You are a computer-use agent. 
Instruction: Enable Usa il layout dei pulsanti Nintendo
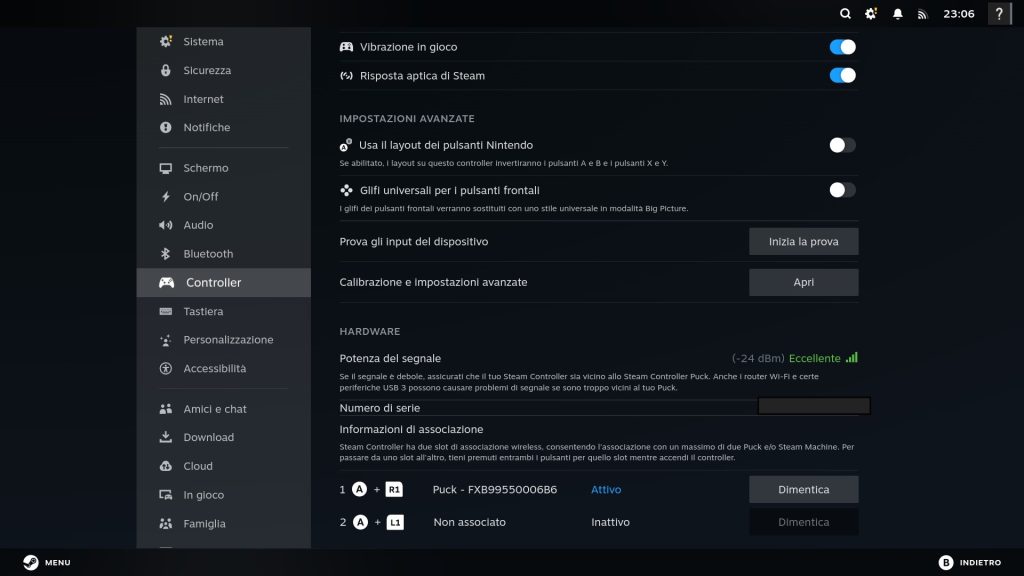[x=842, y=145]
